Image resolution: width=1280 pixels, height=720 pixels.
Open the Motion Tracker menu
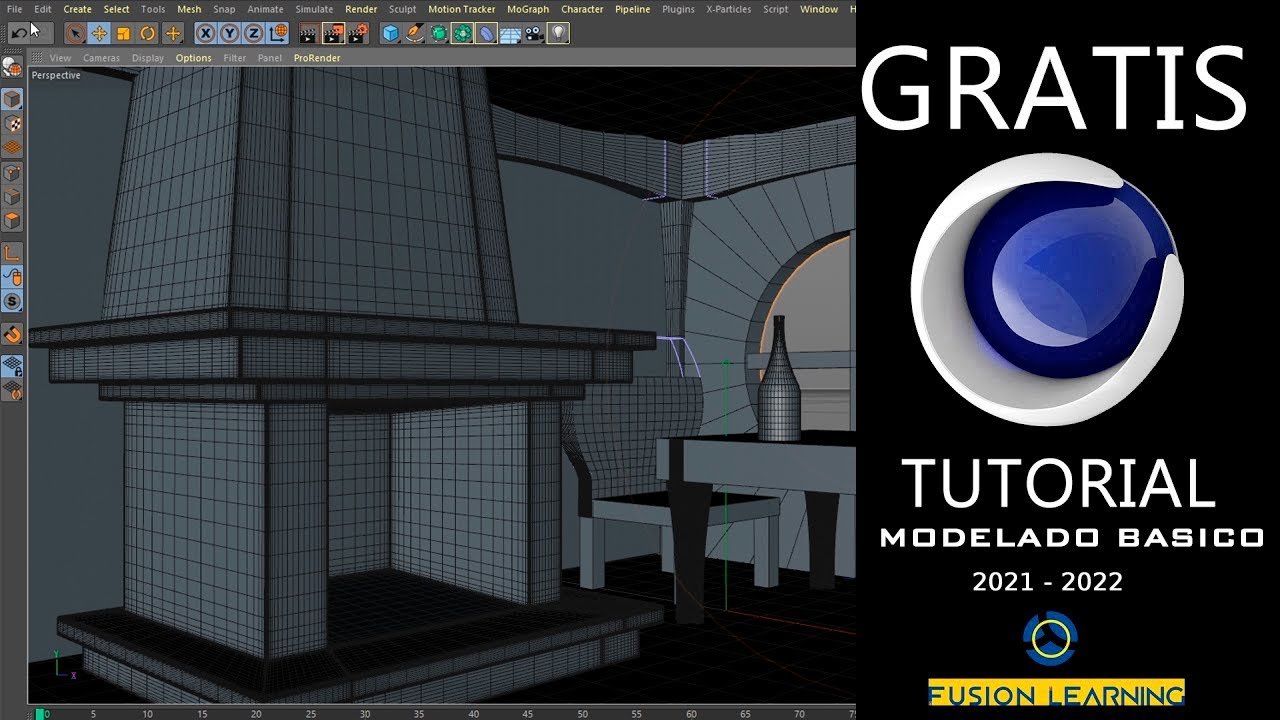pyautogui.click(x=461, y=9)
